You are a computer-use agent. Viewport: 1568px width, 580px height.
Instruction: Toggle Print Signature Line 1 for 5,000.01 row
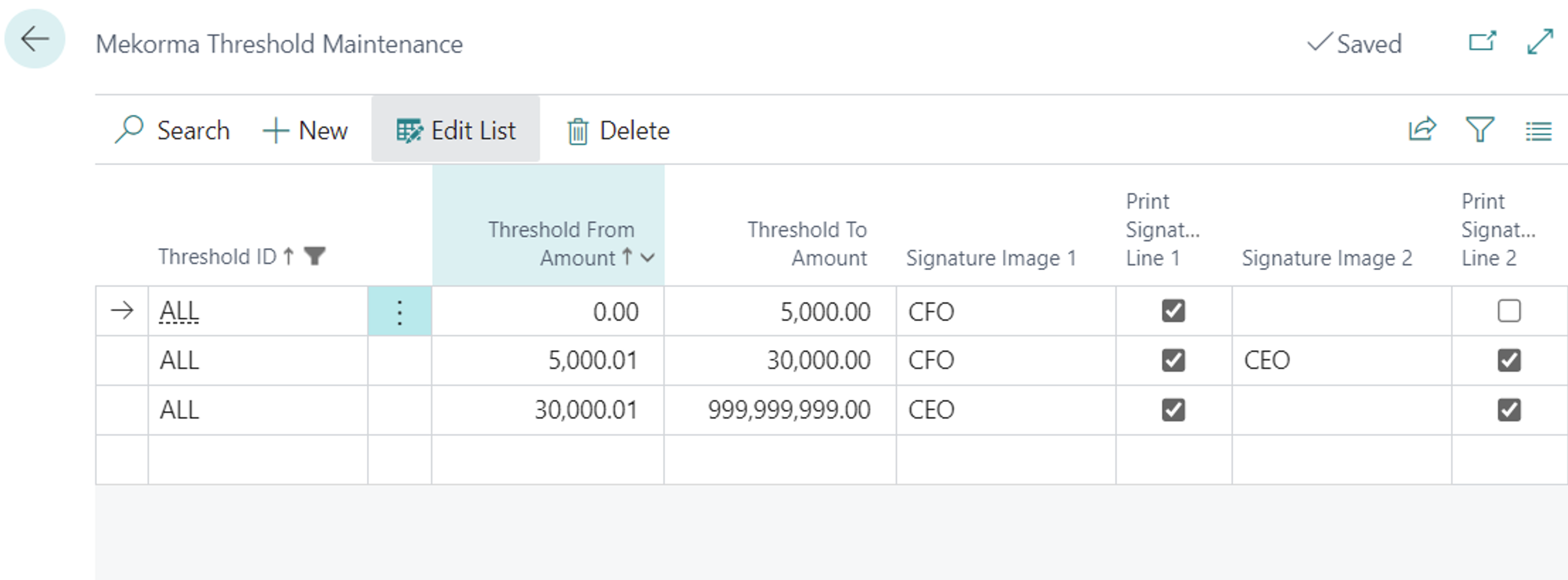[1173, 360]
